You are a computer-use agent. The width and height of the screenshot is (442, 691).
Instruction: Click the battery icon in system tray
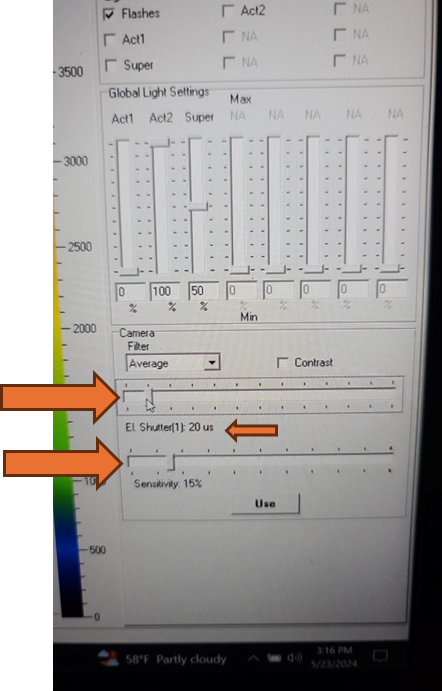[x=273, y=658]
